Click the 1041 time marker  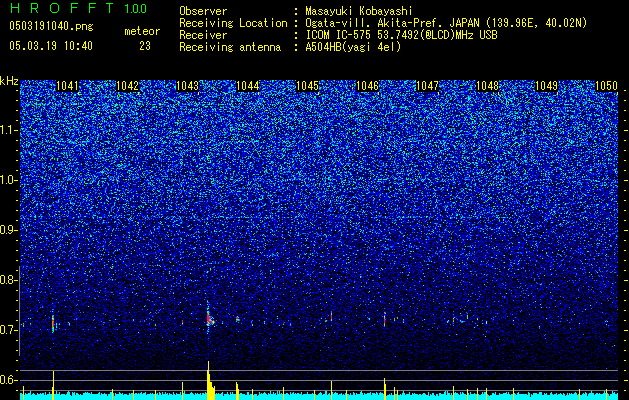point(68,86)
